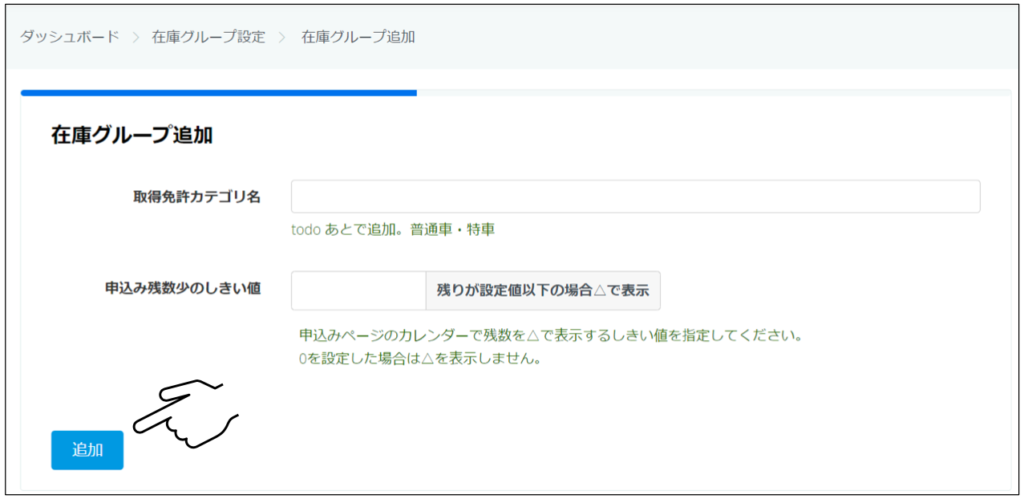
Task: Click the blue filled portion of progress bar
Action: click(218, 93)
